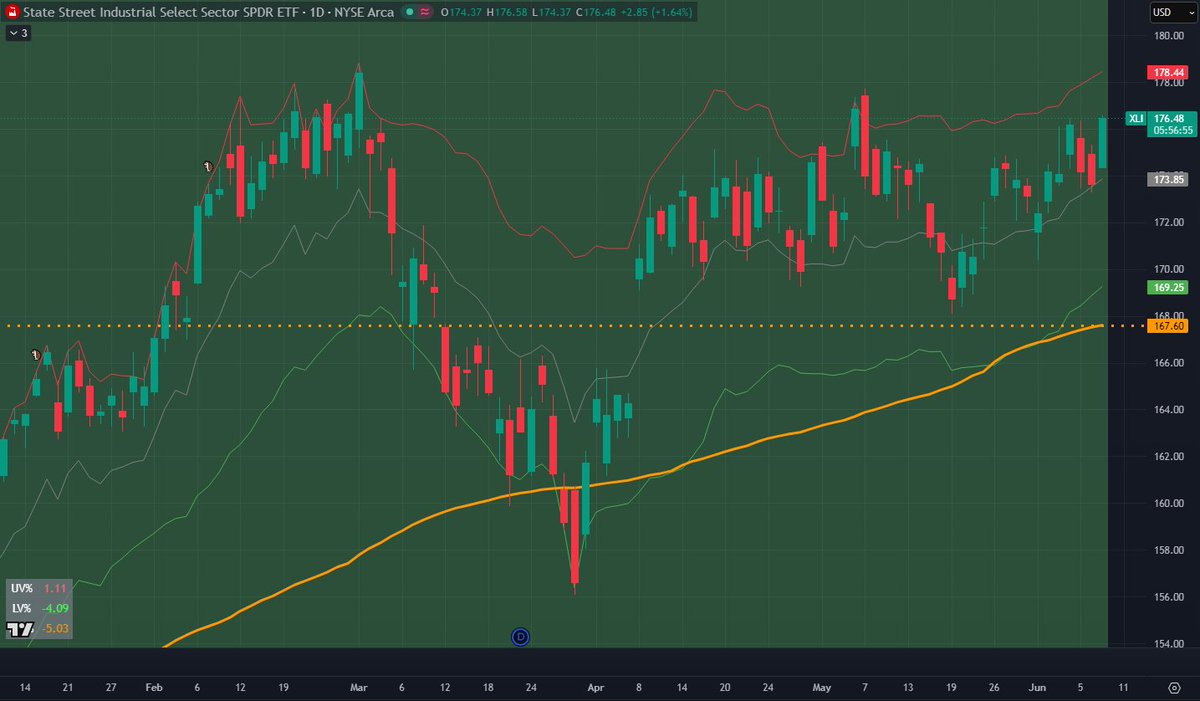The width and height of the screenshot is (1200, 701).
Task: Click the Jun label on time axis
Action: click(1038, 688)
